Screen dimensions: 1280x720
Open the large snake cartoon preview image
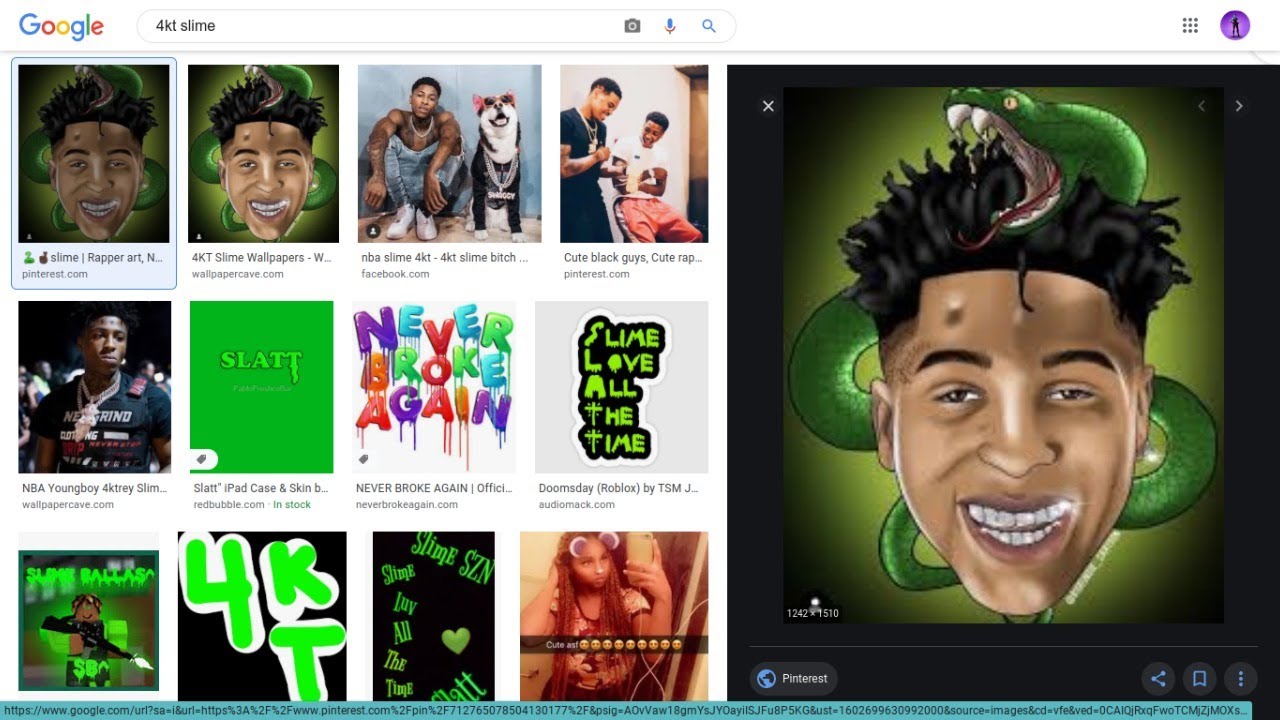point(1003,355)
